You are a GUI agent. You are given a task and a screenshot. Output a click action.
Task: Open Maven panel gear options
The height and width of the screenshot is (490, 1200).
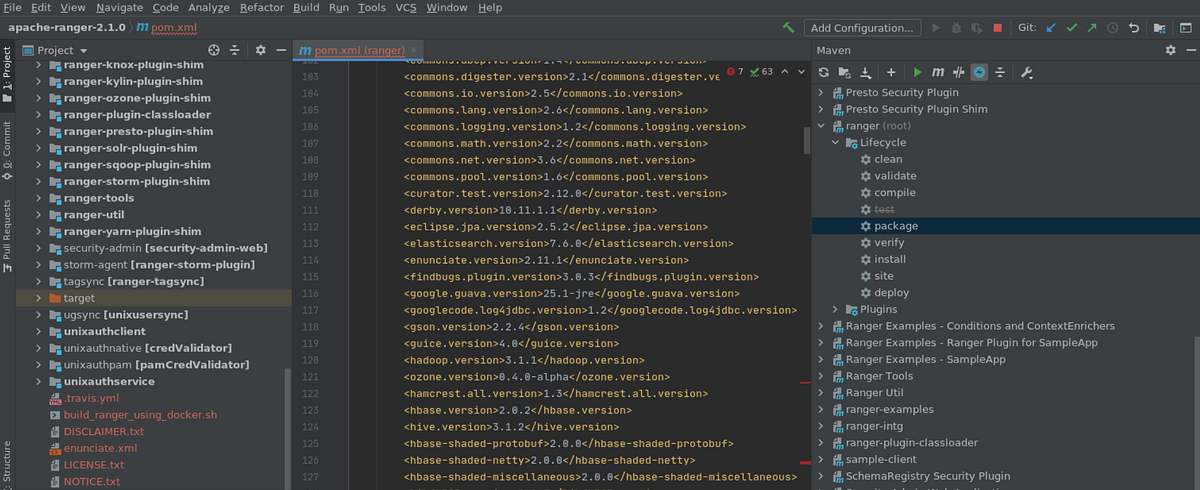pos(1171,50)
